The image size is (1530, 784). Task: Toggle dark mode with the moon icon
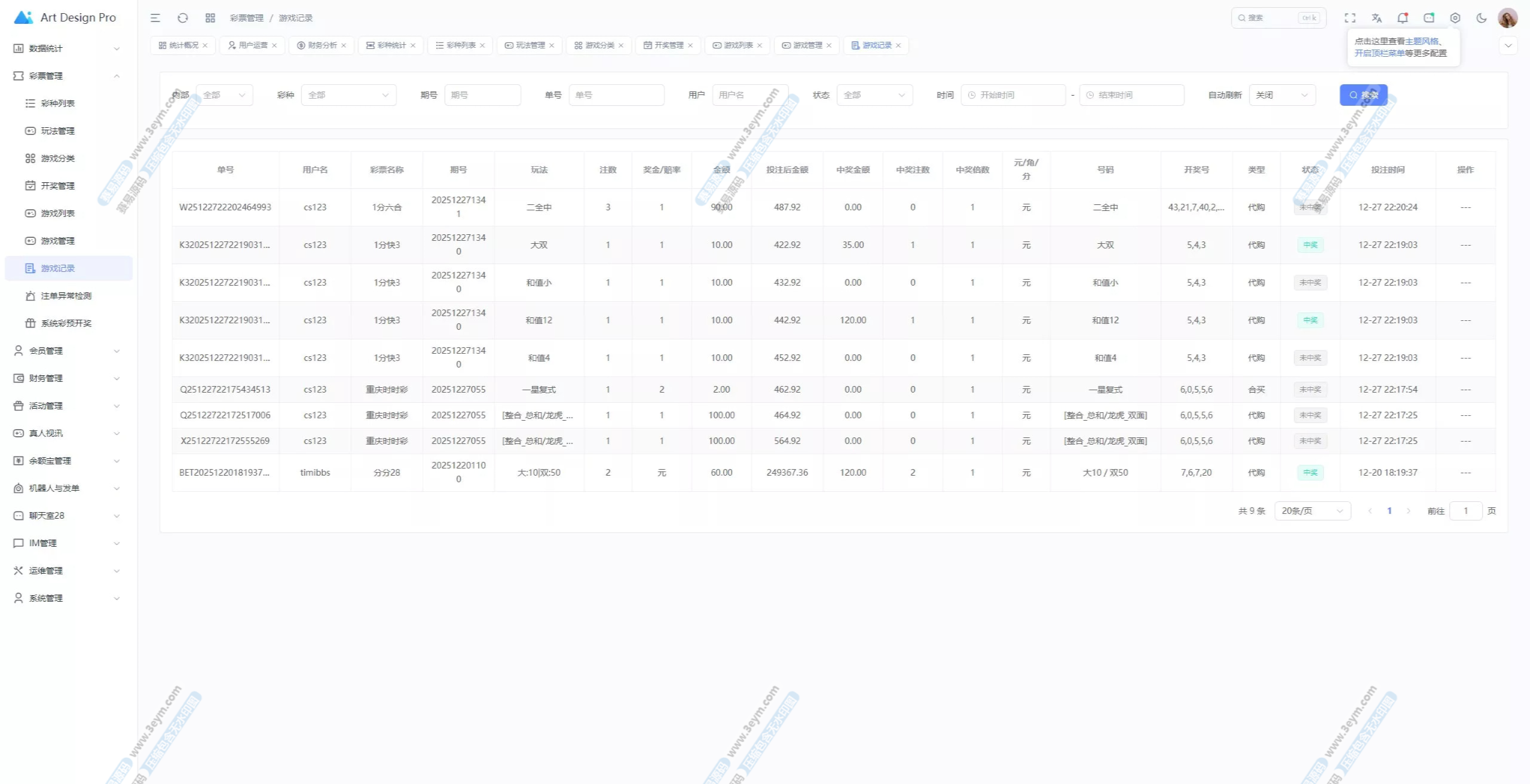1482,18
